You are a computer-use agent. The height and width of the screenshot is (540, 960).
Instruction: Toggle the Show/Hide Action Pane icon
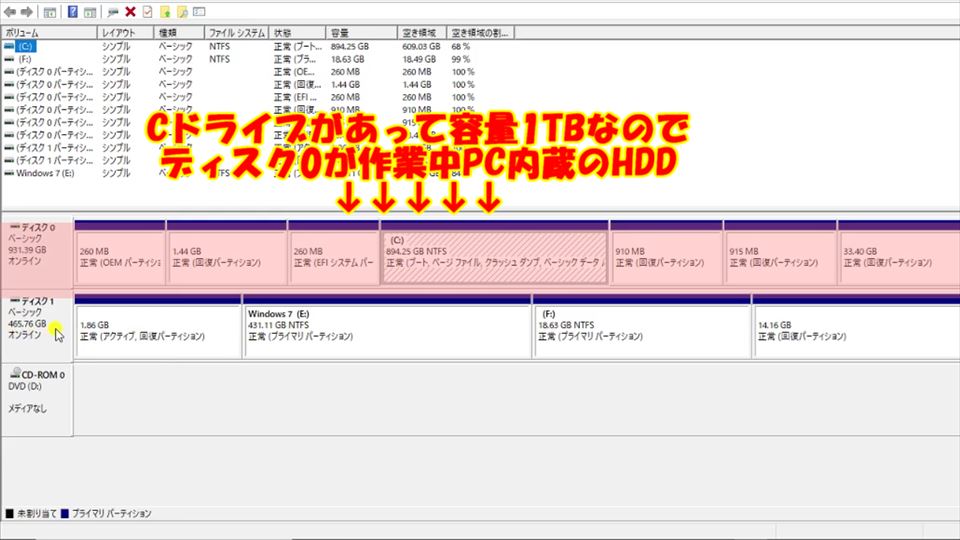[90, 12]
